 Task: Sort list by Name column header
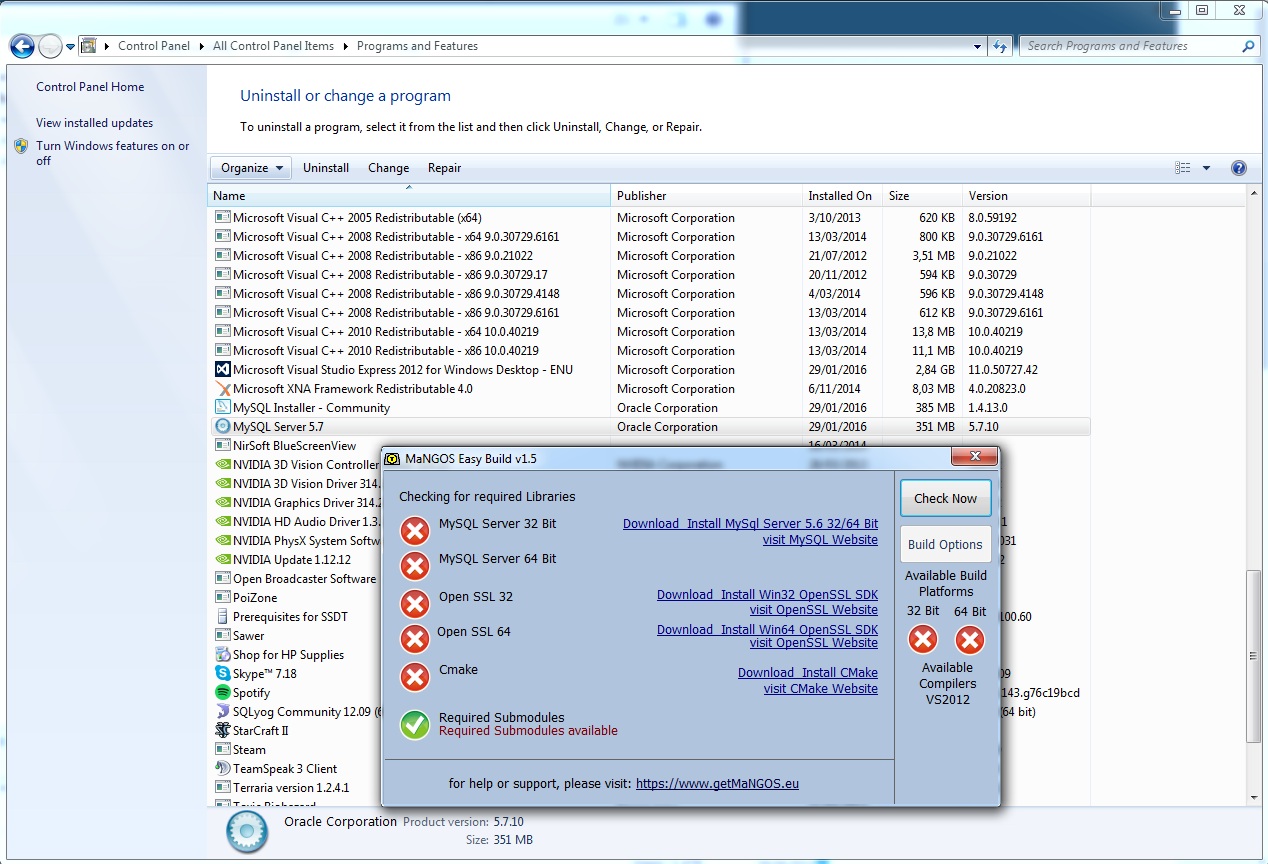[x=410, y=196]
